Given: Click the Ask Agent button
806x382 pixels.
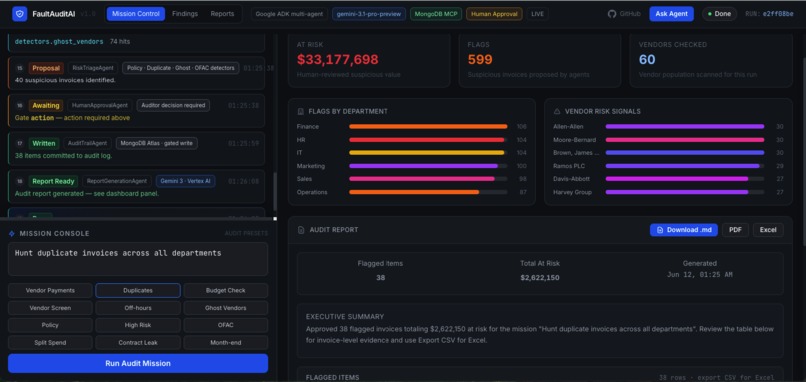Looking at the screenshot, I should [671, 14].
